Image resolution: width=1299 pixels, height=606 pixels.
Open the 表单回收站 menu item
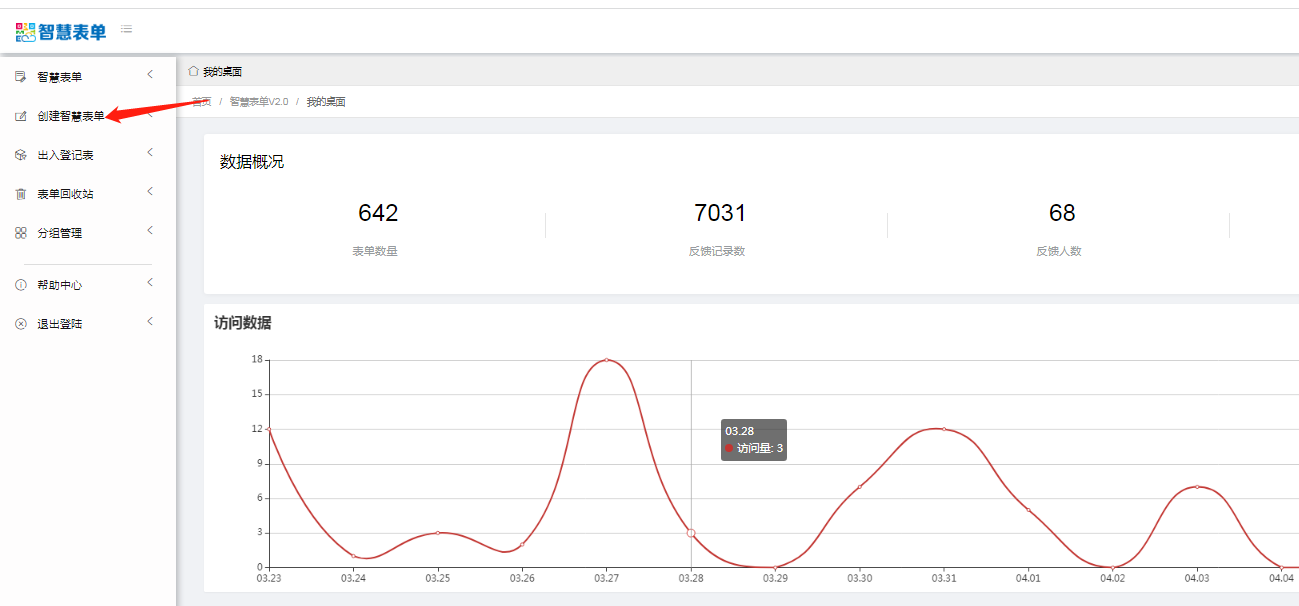click(65, 194)
